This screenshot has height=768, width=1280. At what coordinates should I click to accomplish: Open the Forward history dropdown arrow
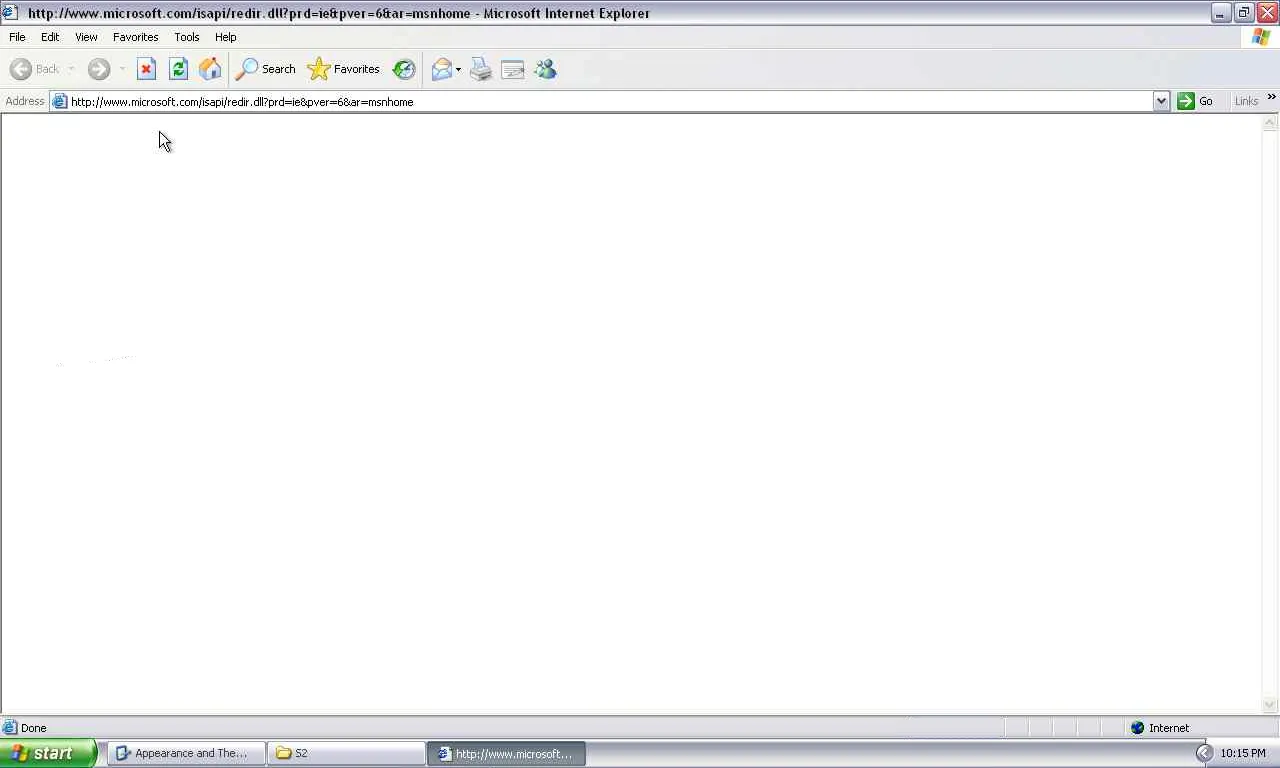(x=122, y=69)
